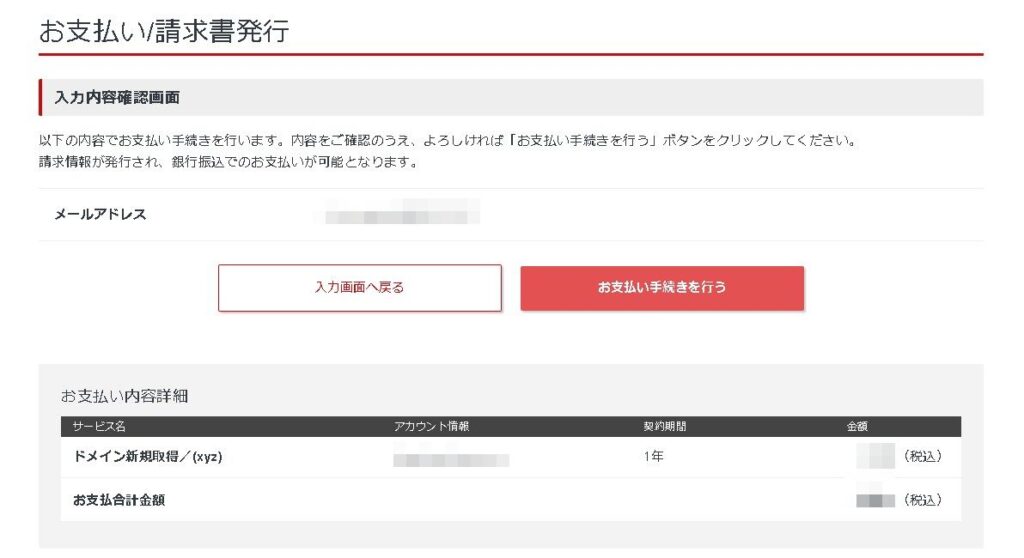This screenshot has height=558, width=1024.
Task: Click the お支払合計金額 row label
Action: pos(119,500)
